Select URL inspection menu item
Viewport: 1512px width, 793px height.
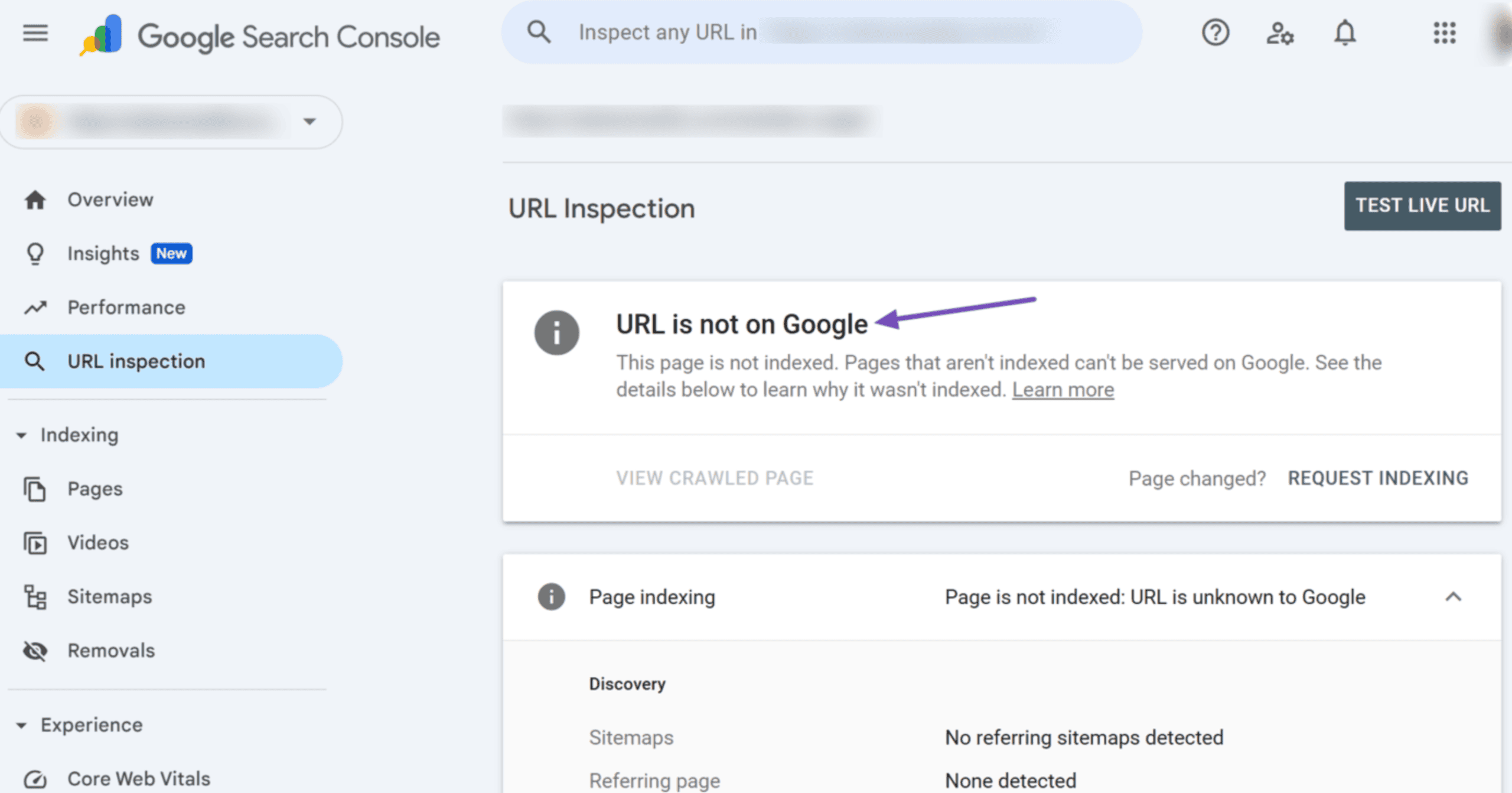171,361
